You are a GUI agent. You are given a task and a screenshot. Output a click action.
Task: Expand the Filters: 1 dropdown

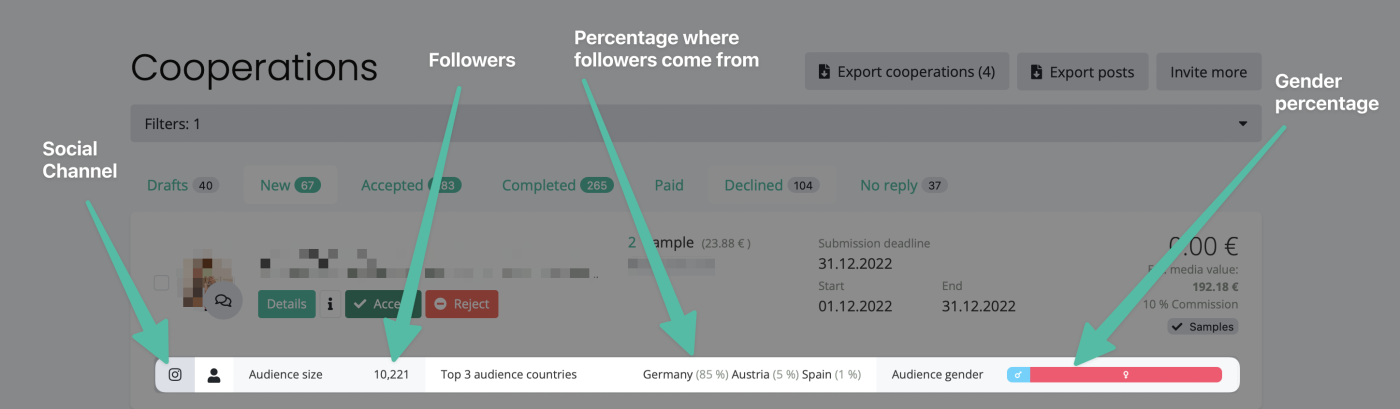1243,124
